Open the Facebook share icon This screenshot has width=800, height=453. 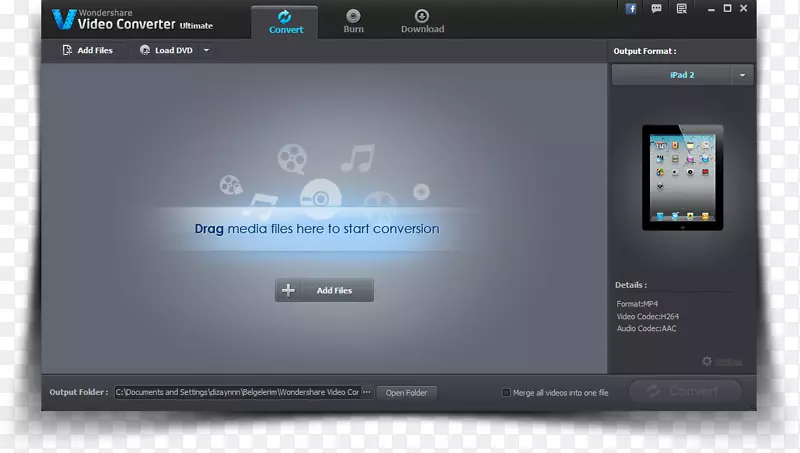coord(631,9)
